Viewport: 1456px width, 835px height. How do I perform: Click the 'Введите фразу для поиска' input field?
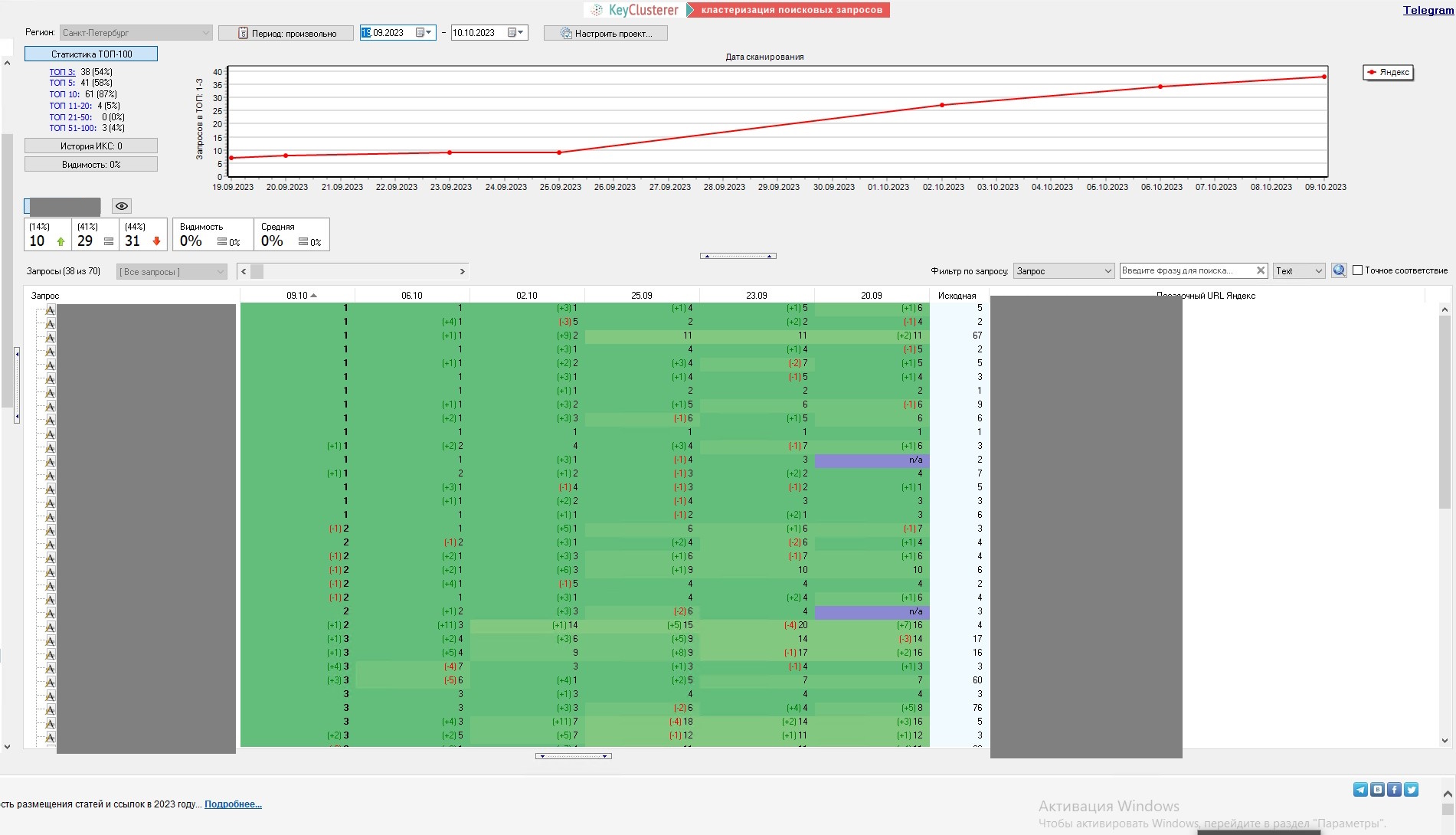click(1186, 270)
